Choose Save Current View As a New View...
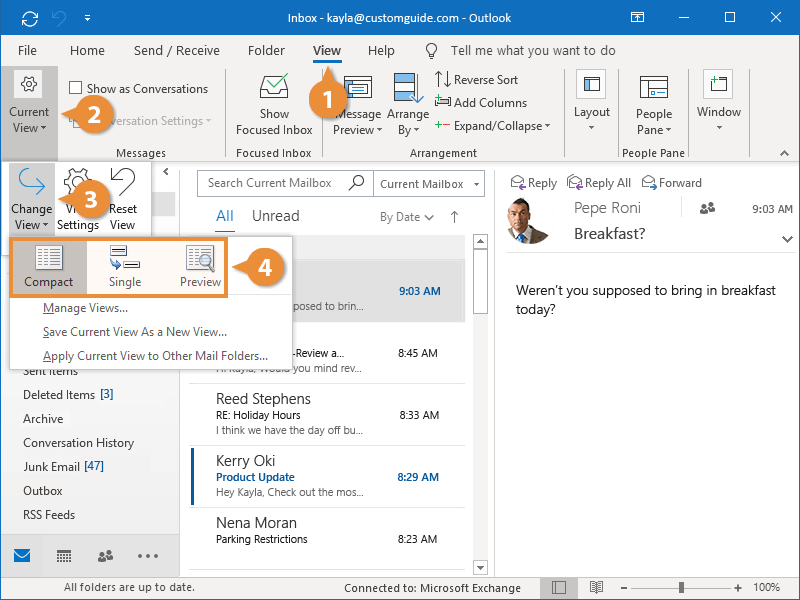This screenshot has width=800, height=600. pyautogui.click(x=135, y=332)
